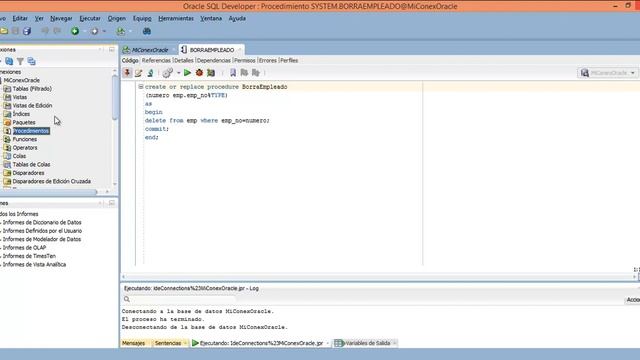Select the Variables de Salida tab
640x360 pixels.
367,343
